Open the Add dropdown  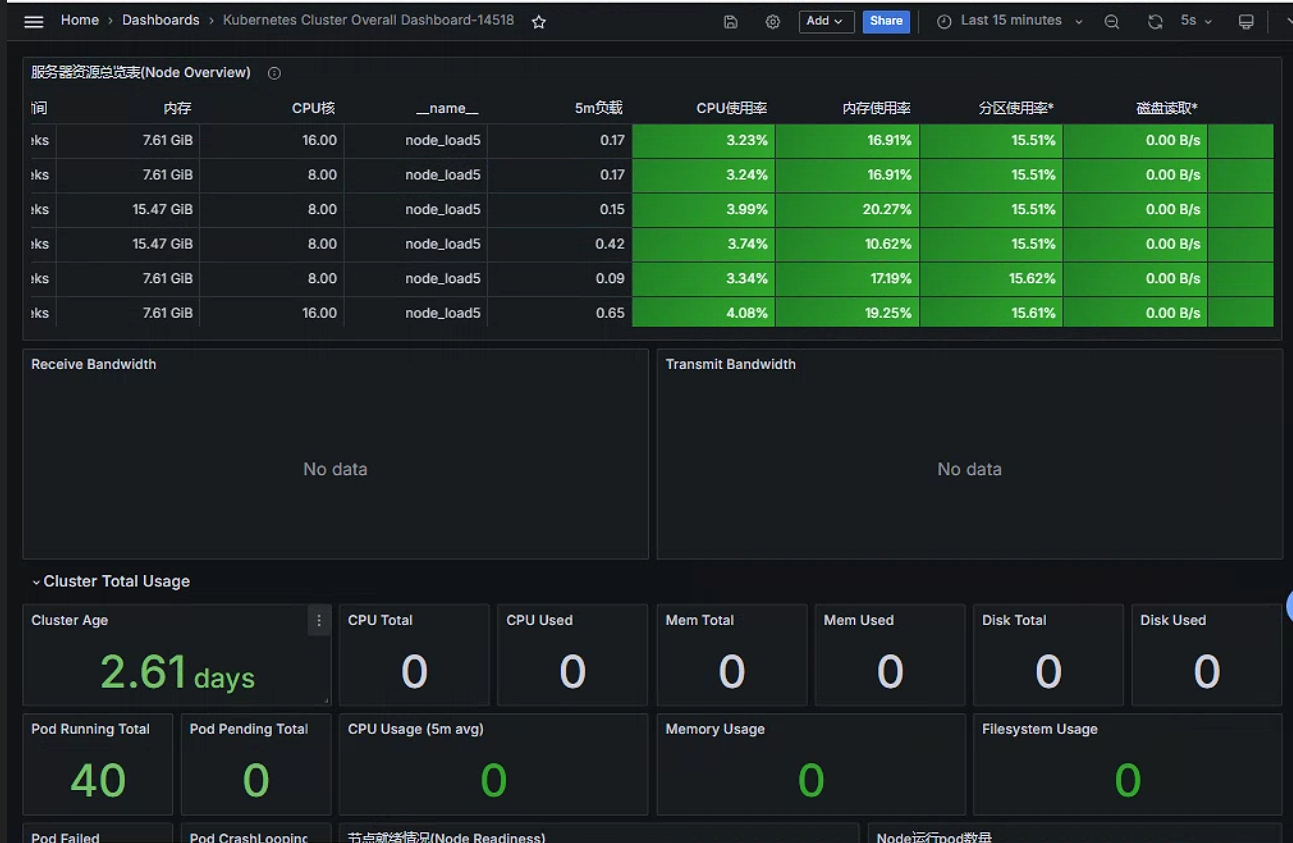825,21
